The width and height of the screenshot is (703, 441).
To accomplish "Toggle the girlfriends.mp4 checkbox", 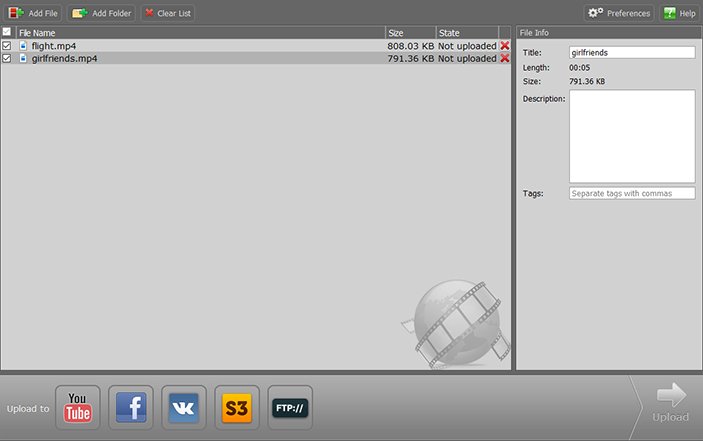I will pyautogui.click(x=7, y=58).
